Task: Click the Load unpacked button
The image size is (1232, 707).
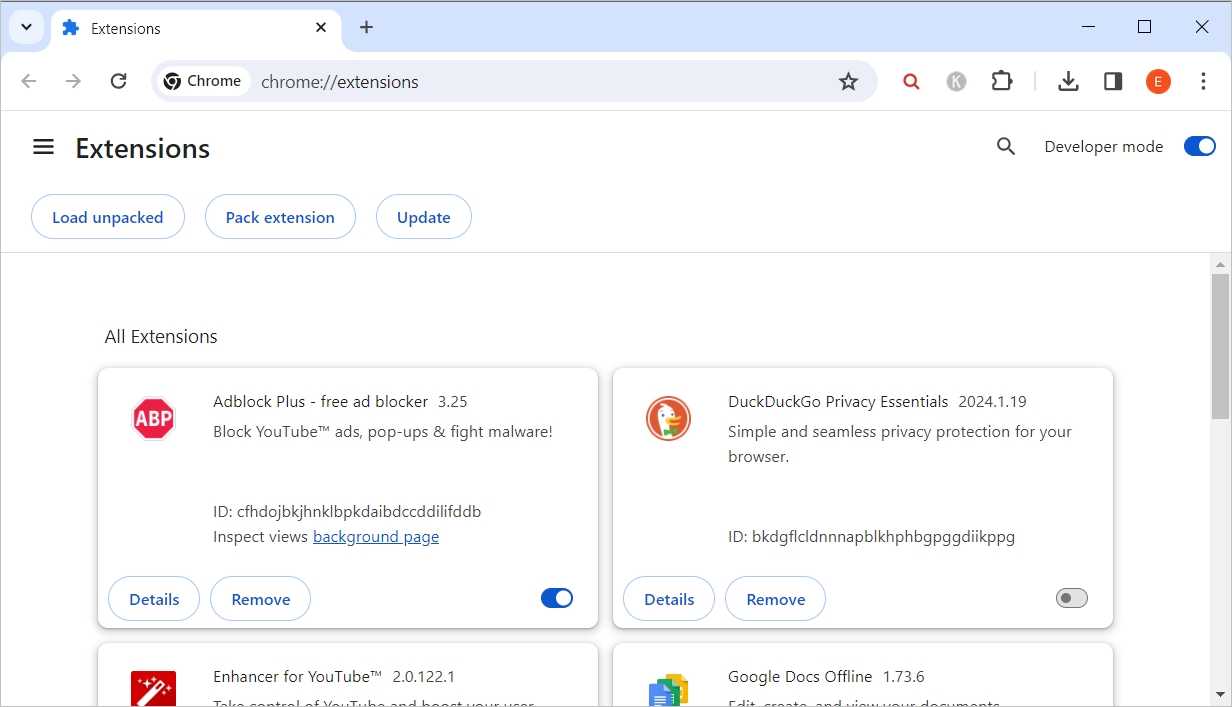Action: (108, 217)
